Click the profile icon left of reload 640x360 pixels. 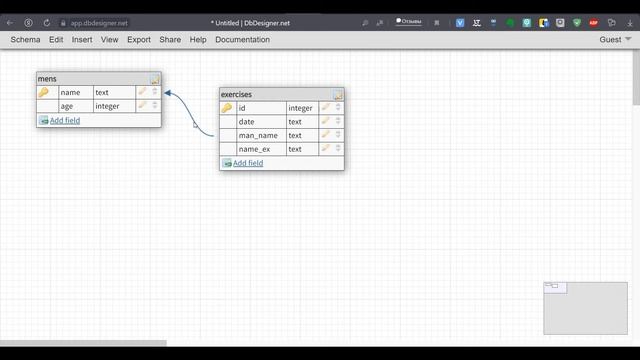pos(28,23)
